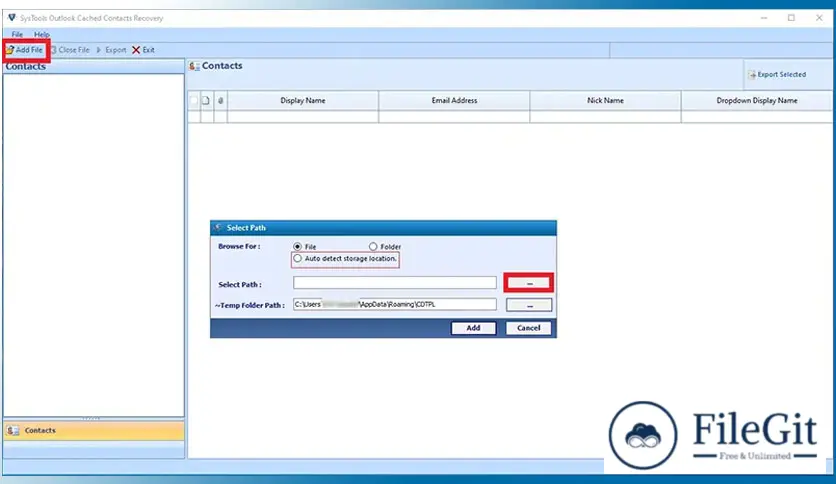
Task: Click browse button beside Select Path
Action: [x=529, y=283]
